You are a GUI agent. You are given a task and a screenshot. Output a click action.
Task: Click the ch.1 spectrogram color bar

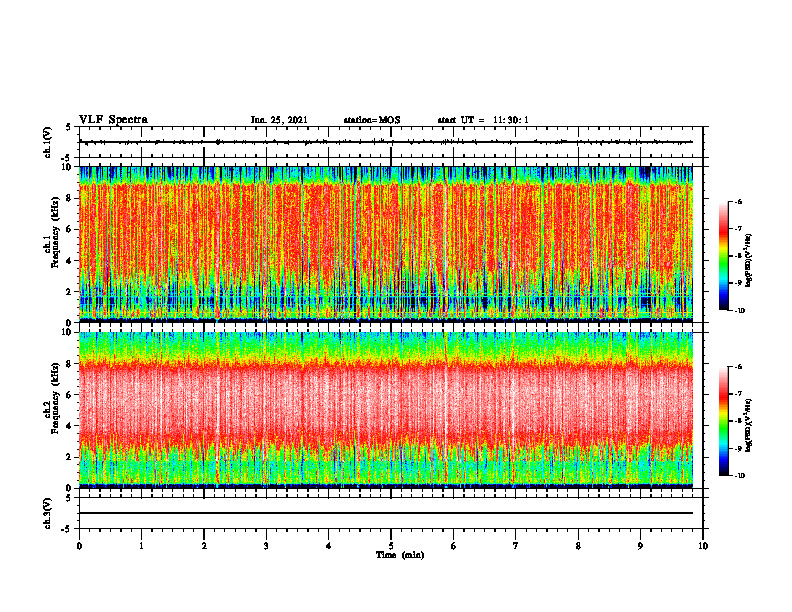pos(723,256)
